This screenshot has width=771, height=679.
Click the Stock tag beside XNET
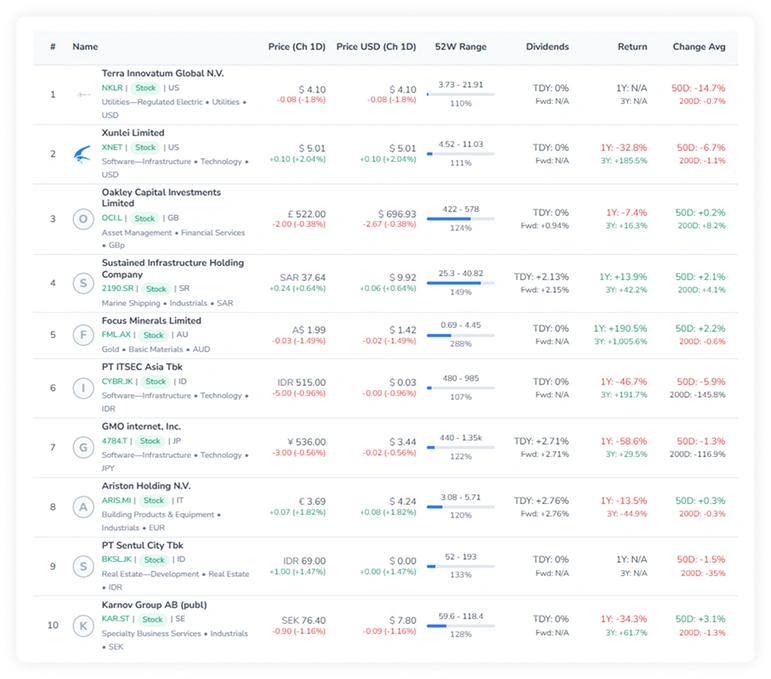146,148
